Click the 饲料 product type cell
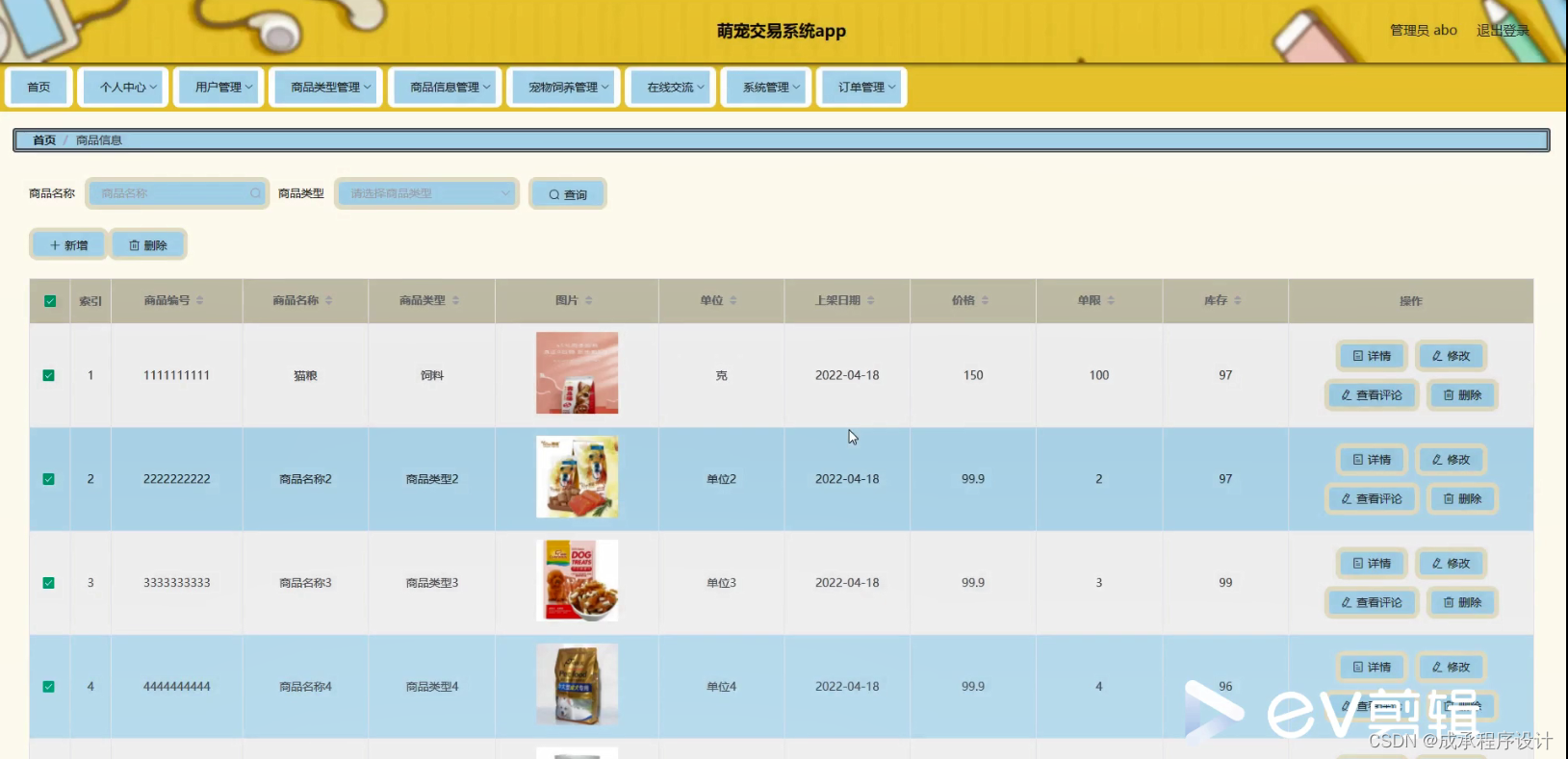 pos(432,375)
